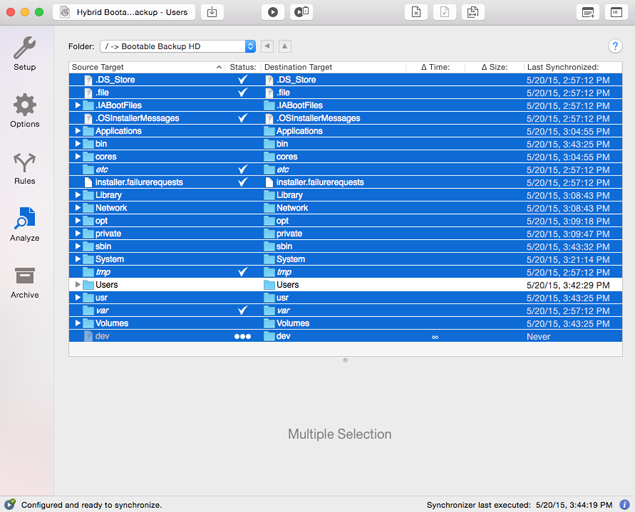Select the tmp source item
Image resolution: width=635 pixels, height=512 pixels.
[x=97, y=272]
